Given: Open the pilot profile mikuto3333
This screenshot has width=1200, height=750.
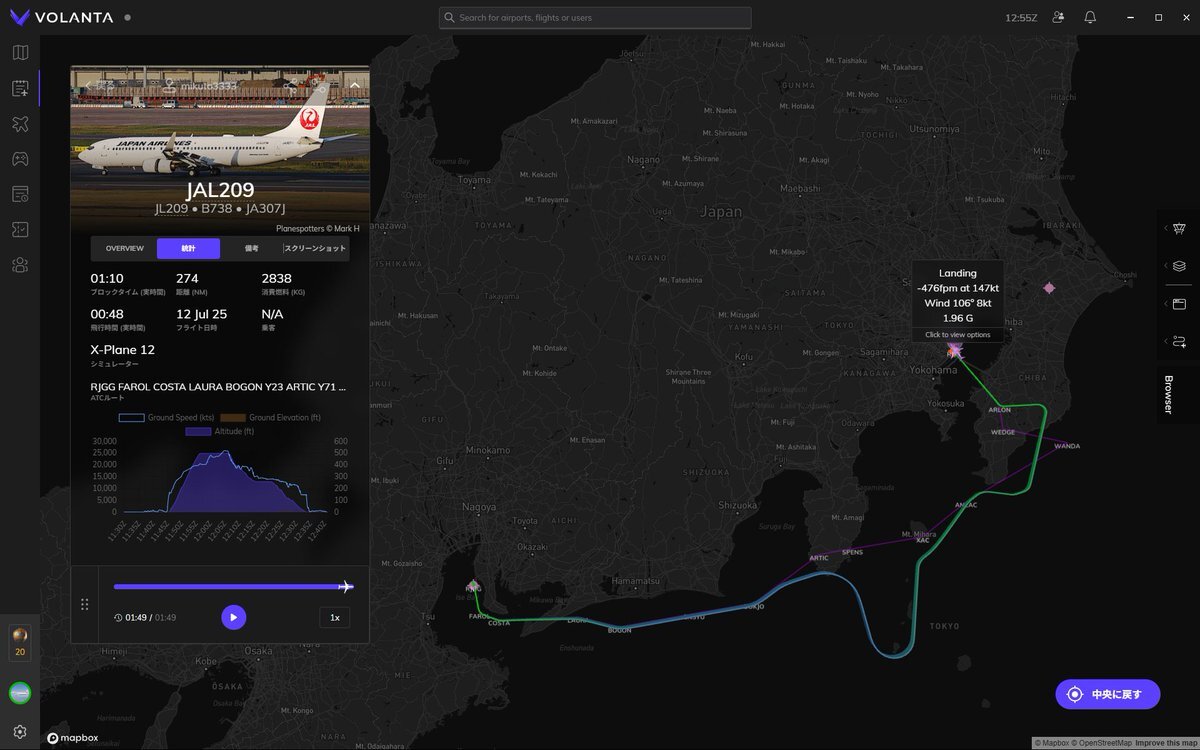Looking at the screenshot, I should tap(202, 86).
